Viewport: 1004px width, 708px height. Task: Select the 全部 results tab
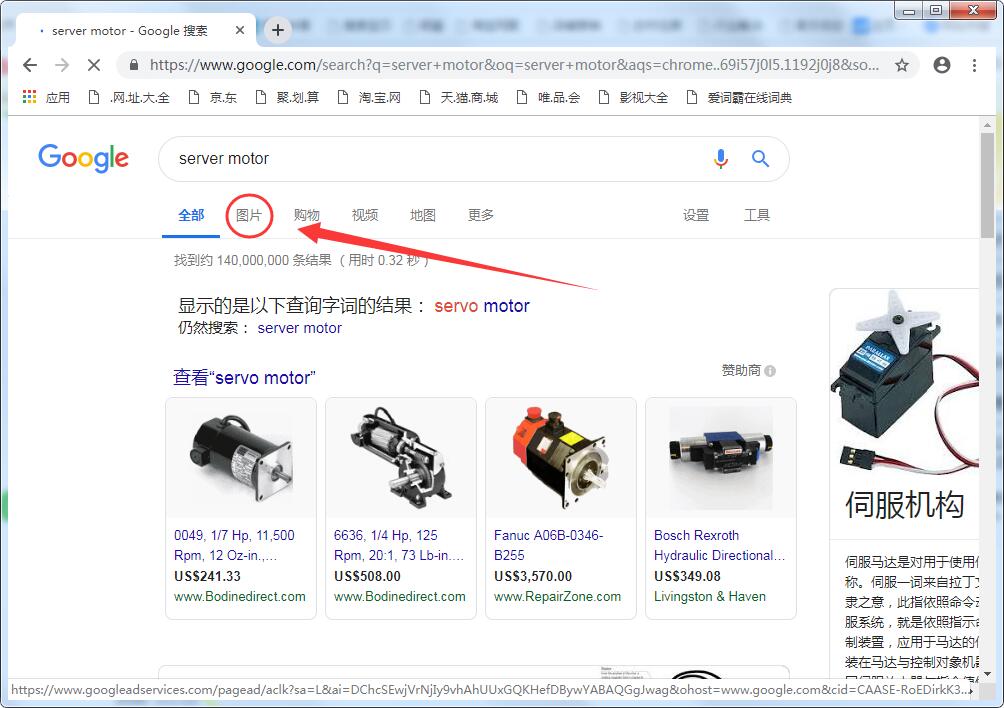pos(191,215)
